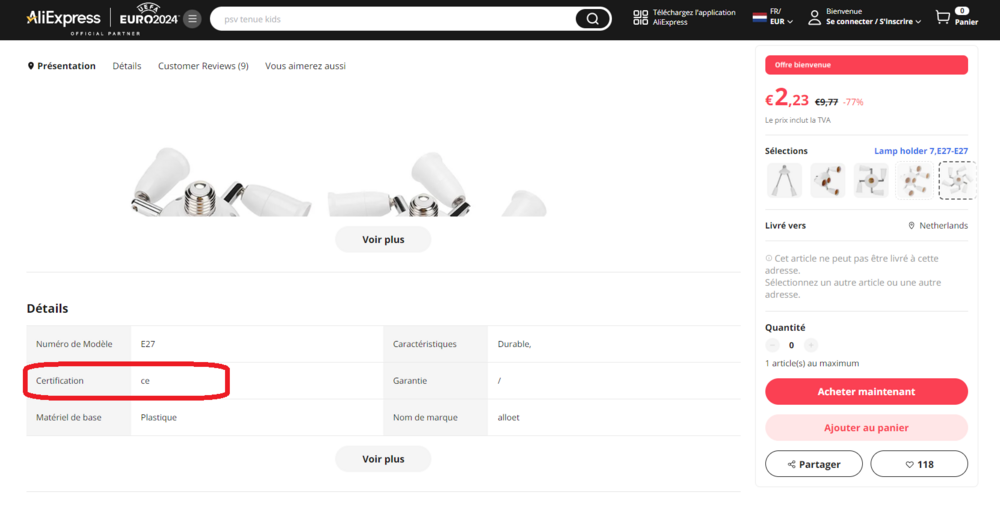Click the Plastique material value

(x=159, y=417)
